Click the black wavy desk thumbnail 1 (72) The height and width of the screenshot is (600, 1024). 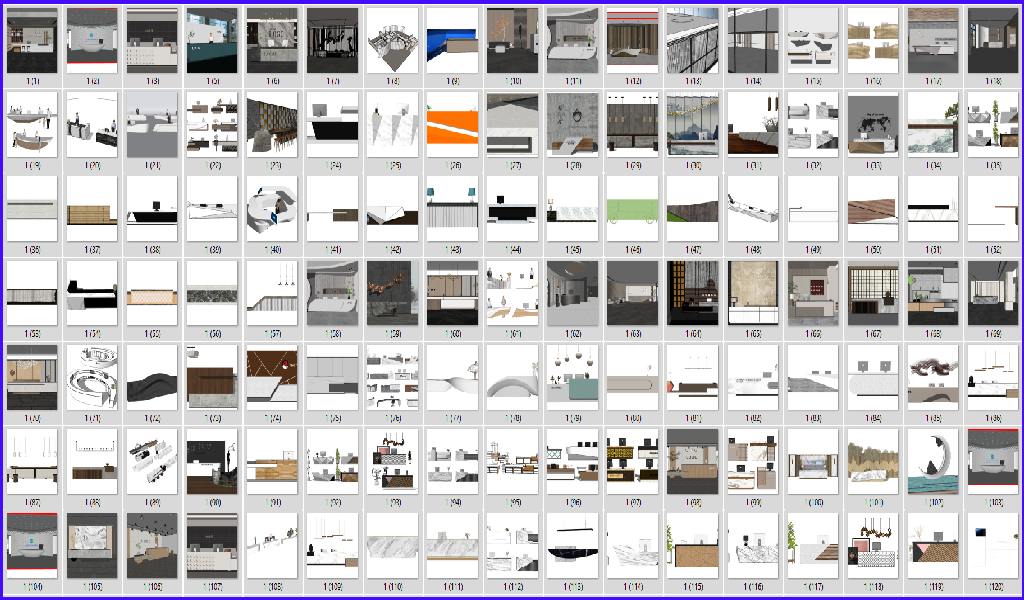[152, 377]
